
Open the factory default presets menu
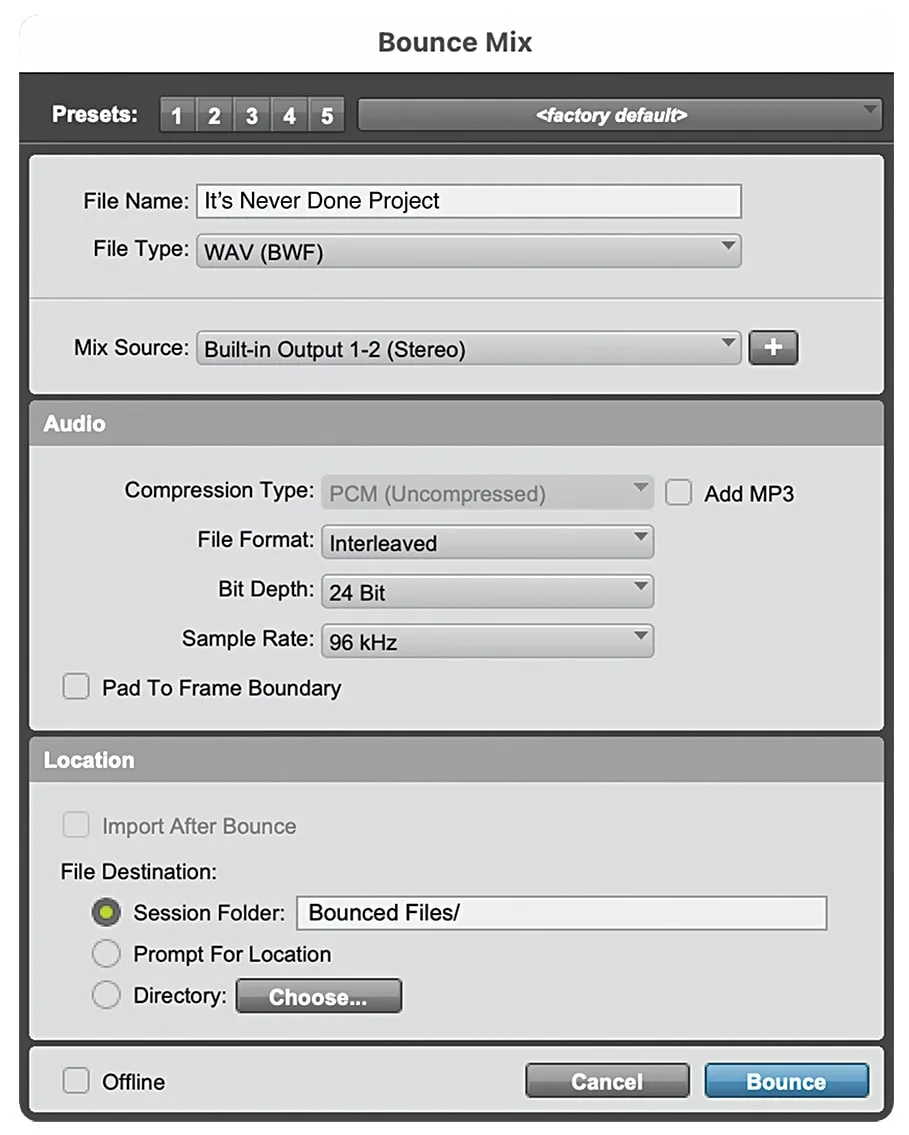pyautogui.click(x=619, y=115)
